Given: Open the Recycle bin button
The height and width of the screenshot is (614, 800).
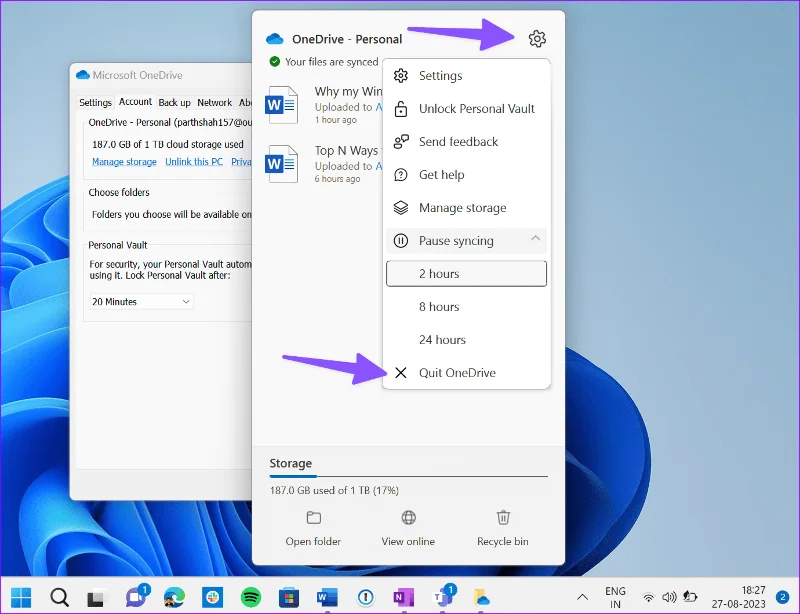Looking at the screenshot, I should click(503, 528).
